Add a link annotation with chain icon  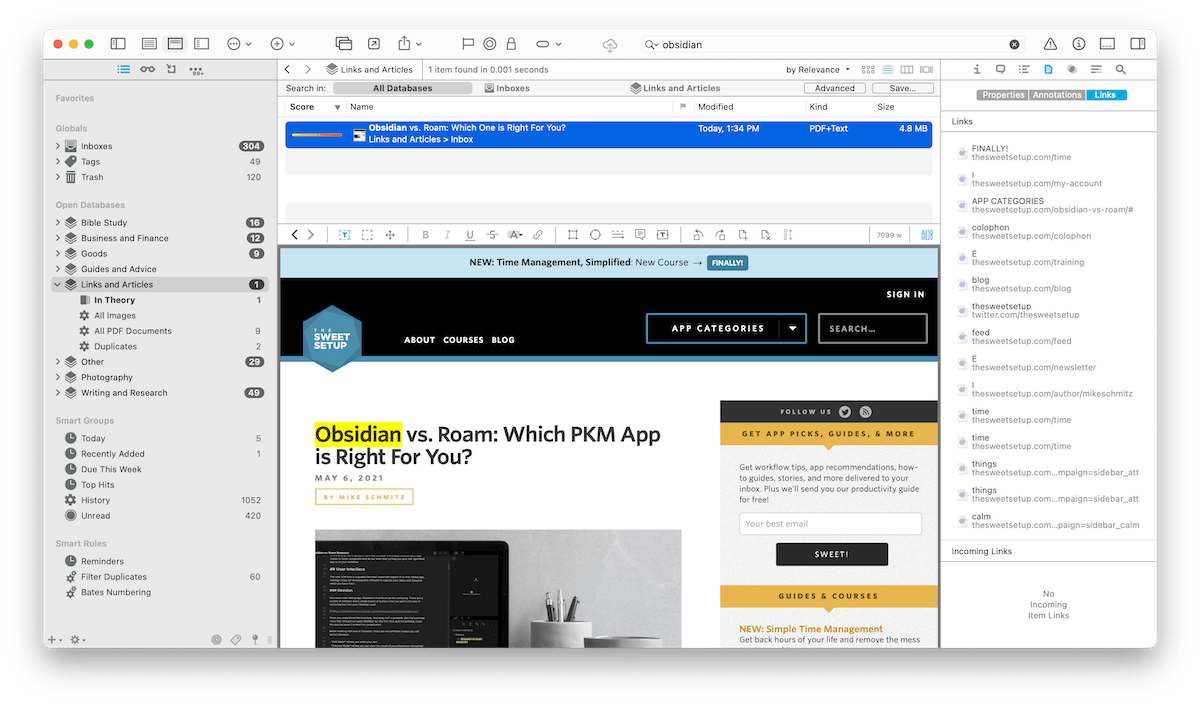click(538, 235)
